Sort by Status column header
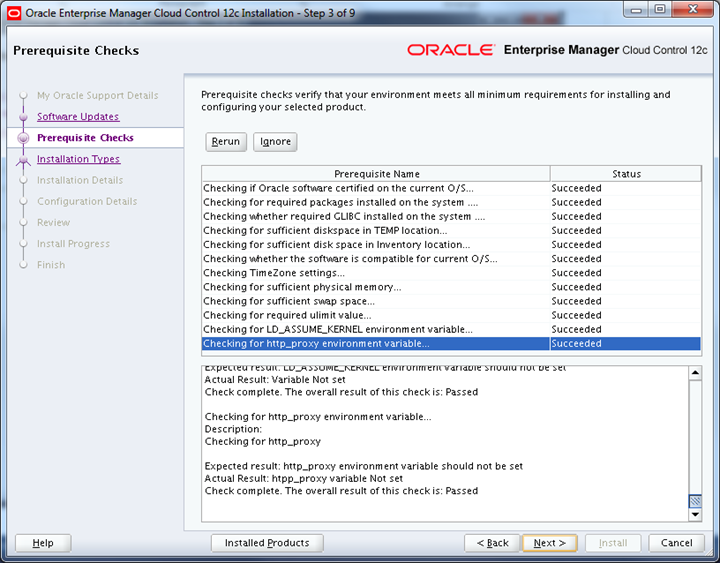720x563 pixels. tap(626, 174)
